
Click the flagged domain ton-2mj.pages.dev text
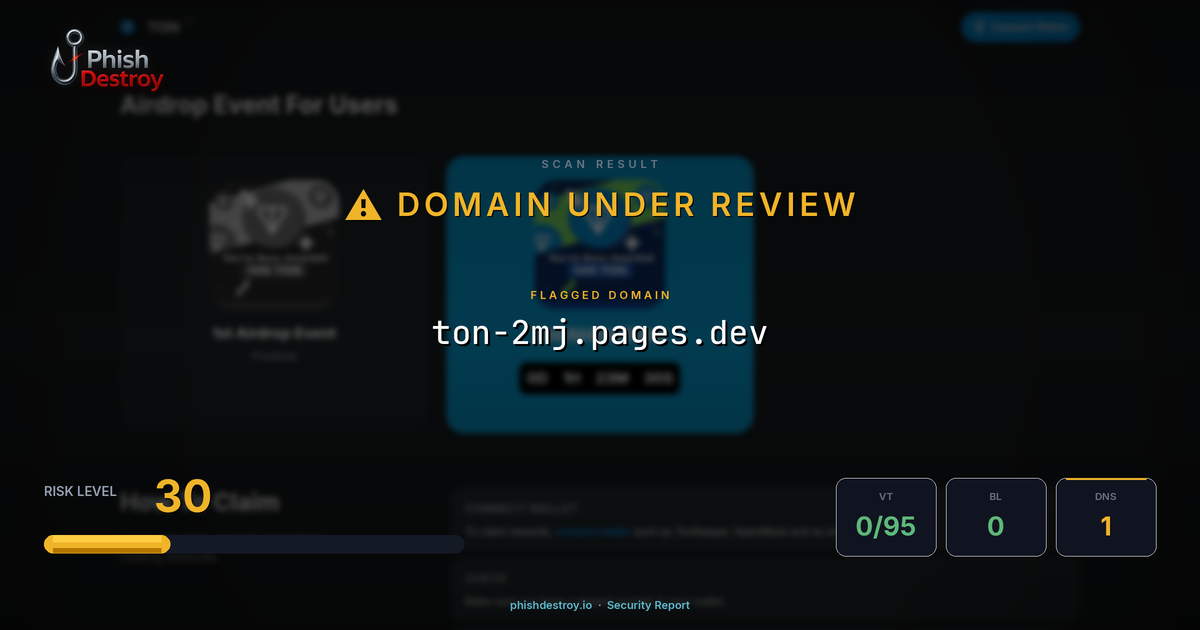click(598, 331)
